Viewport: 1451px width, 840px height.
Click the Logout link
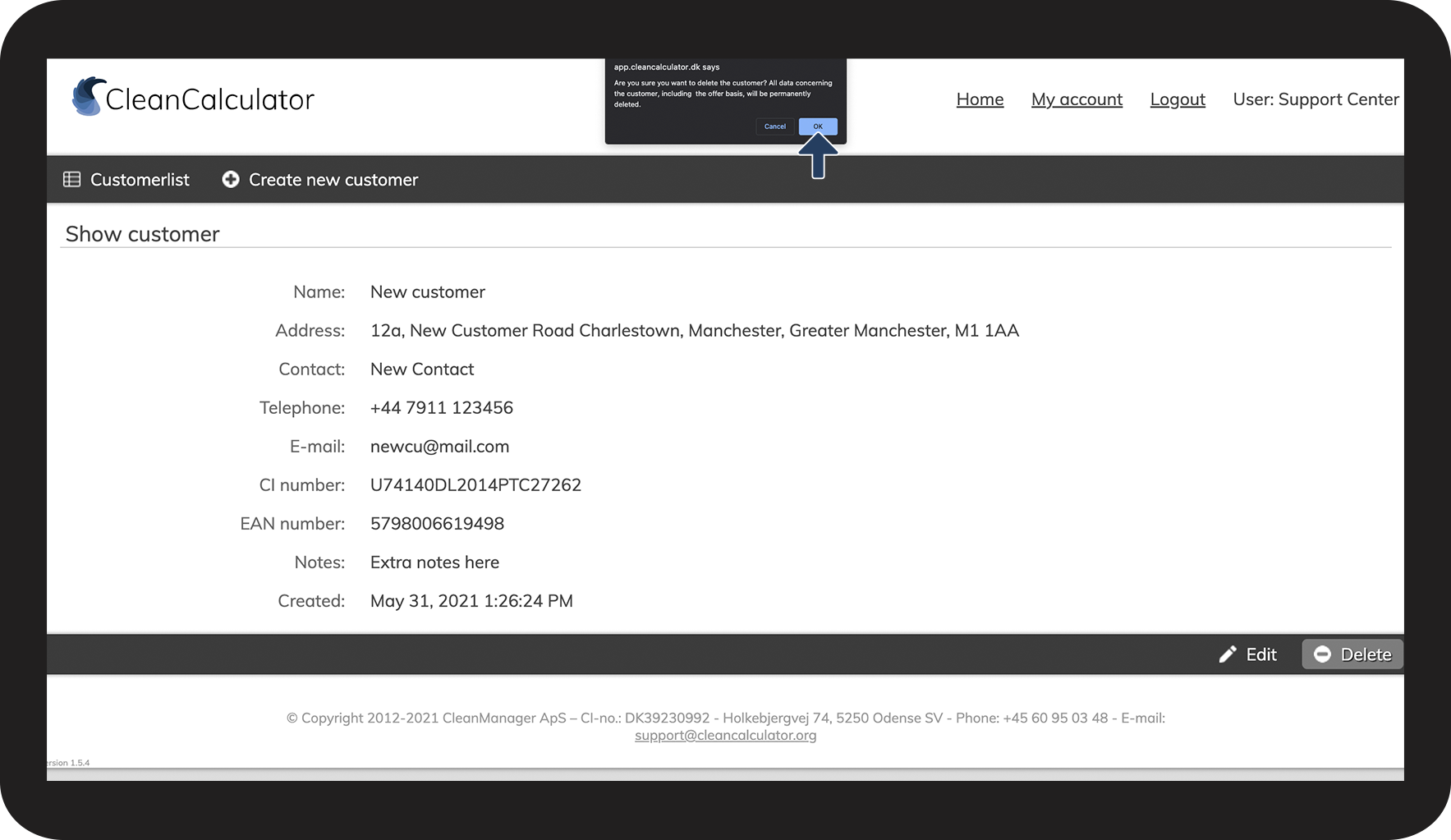pos(1178,99)
